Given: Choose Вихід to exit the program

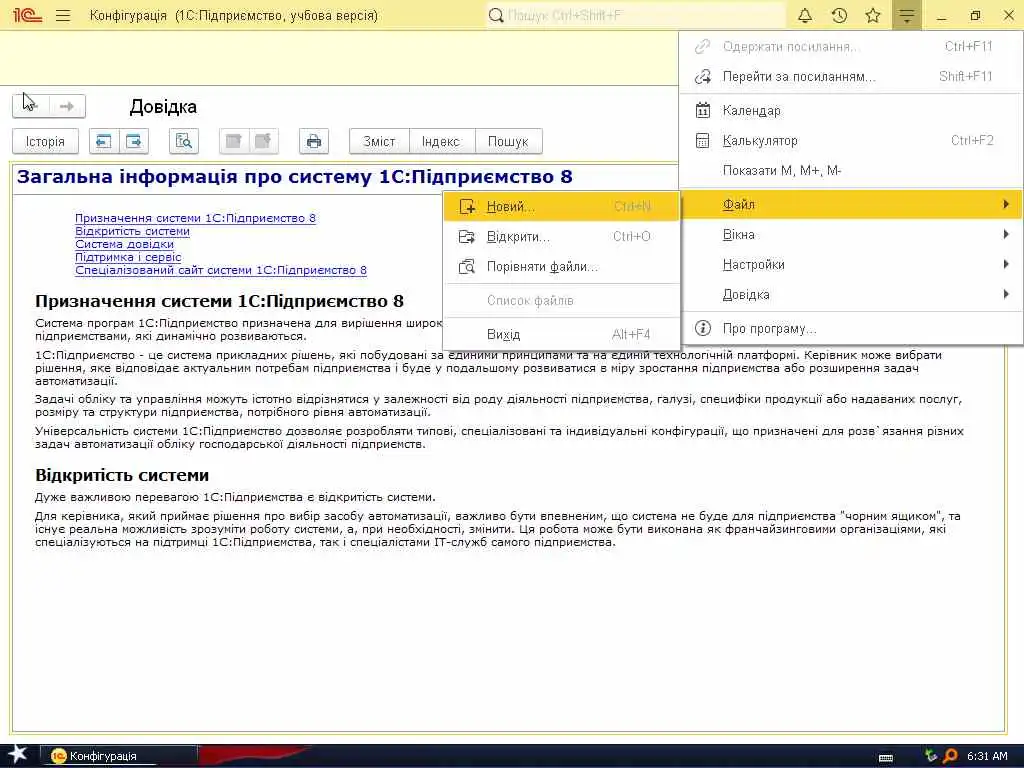Looking at the screenshot, I should coord(562,334).
